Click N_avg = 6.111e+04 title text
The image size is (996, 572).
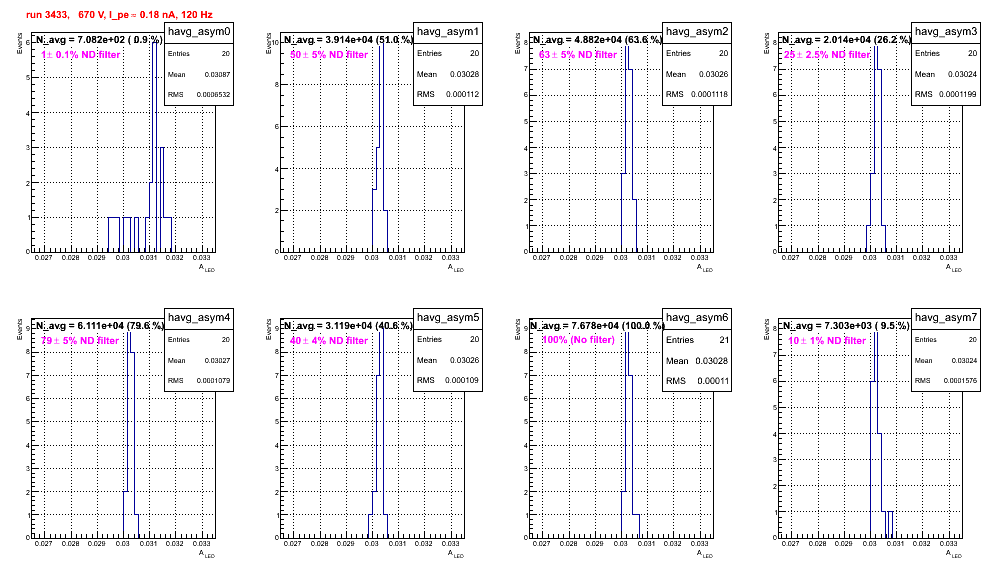(99, 325)
